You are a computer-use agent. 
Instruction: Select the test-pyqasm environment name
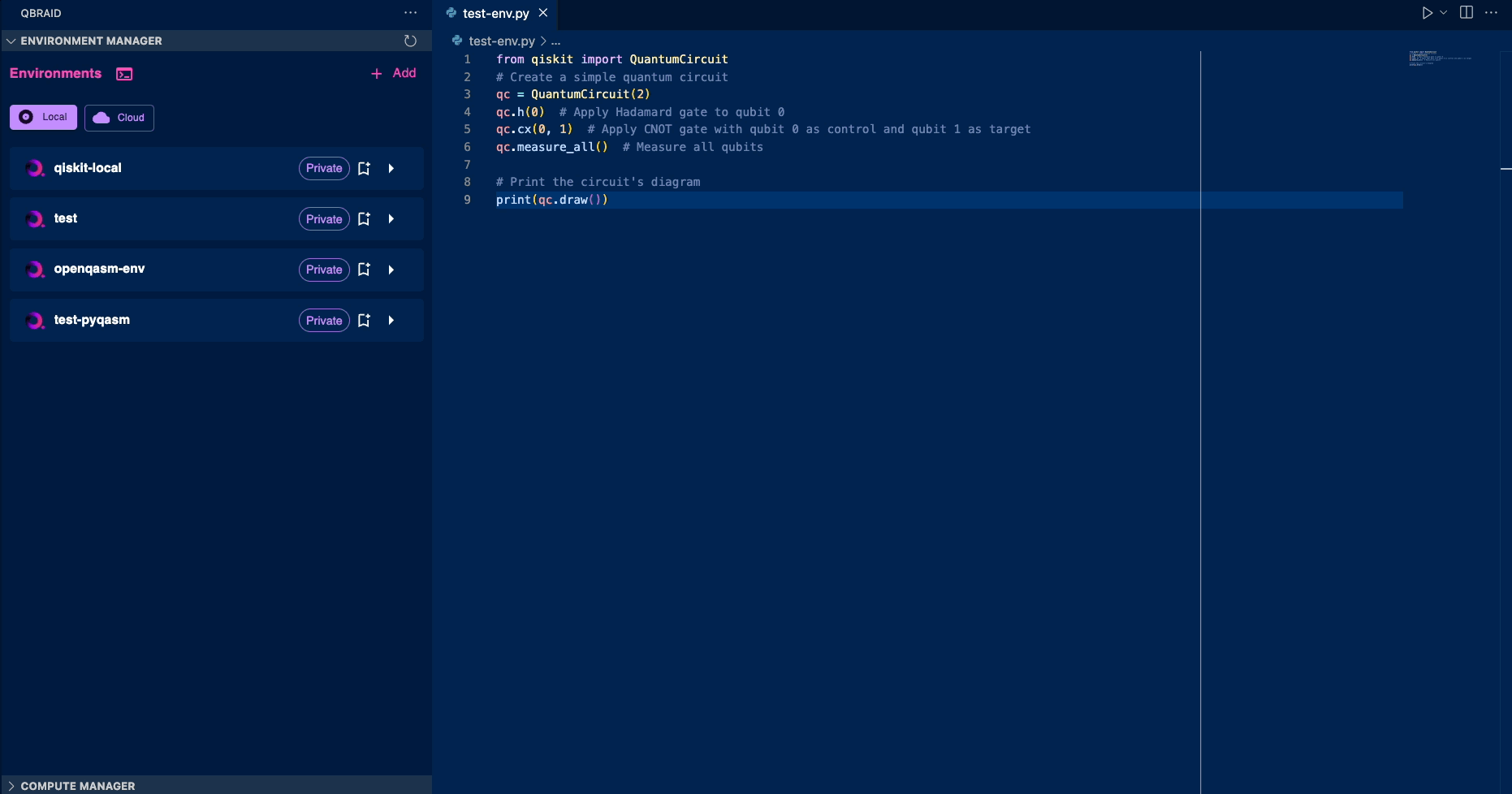pyautogui.click(x=92, y=320)
